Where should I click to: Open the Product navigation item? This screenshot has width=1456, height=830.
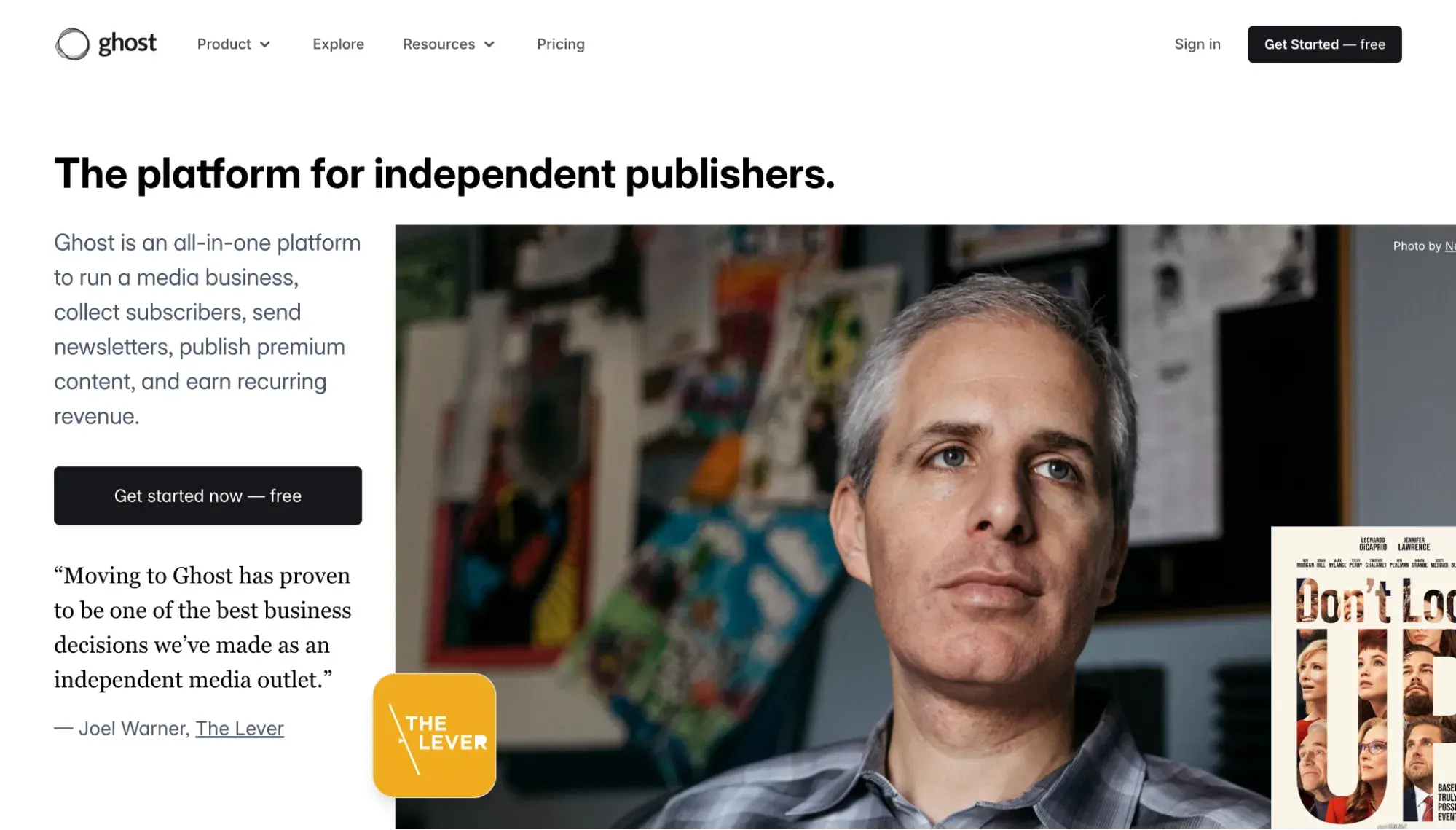pyautogui.click(x=233, y=44)
